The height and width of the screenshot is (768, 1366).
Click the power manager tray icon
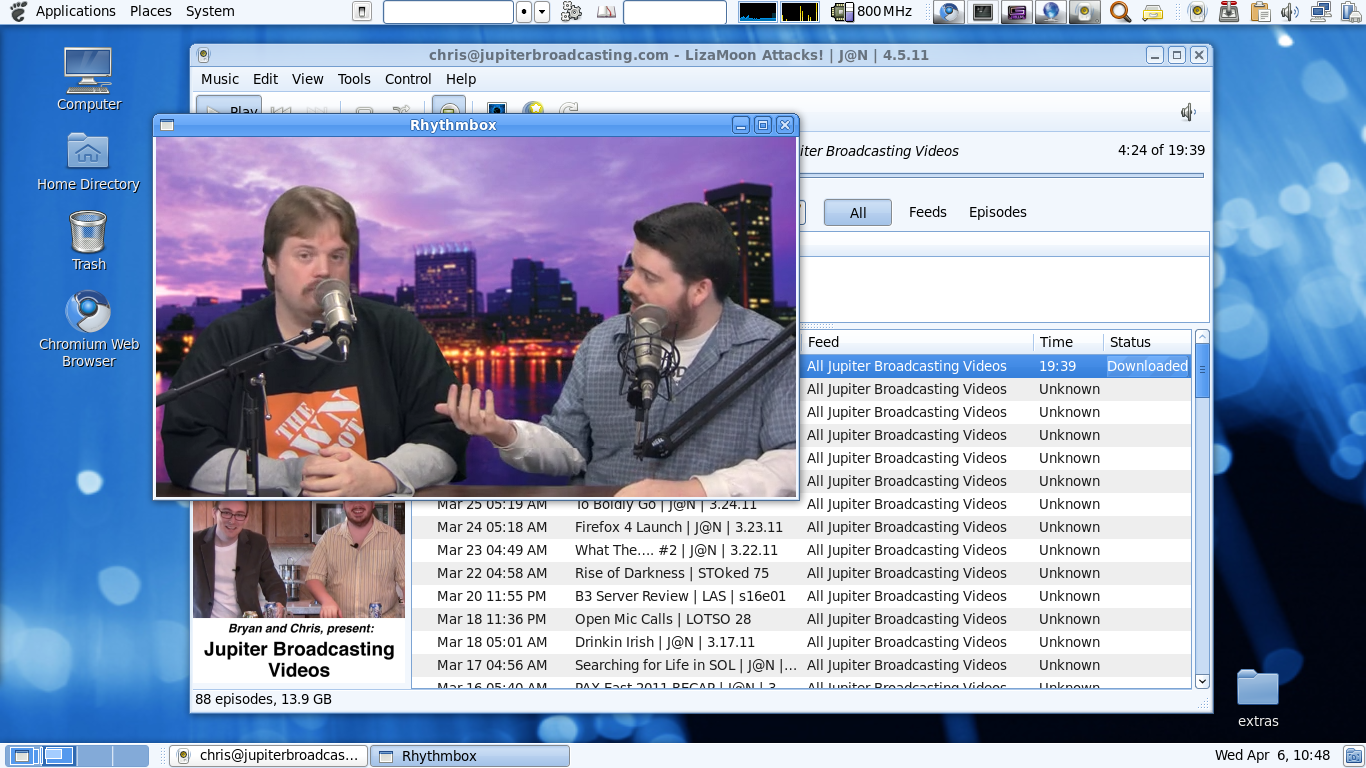1350,12
